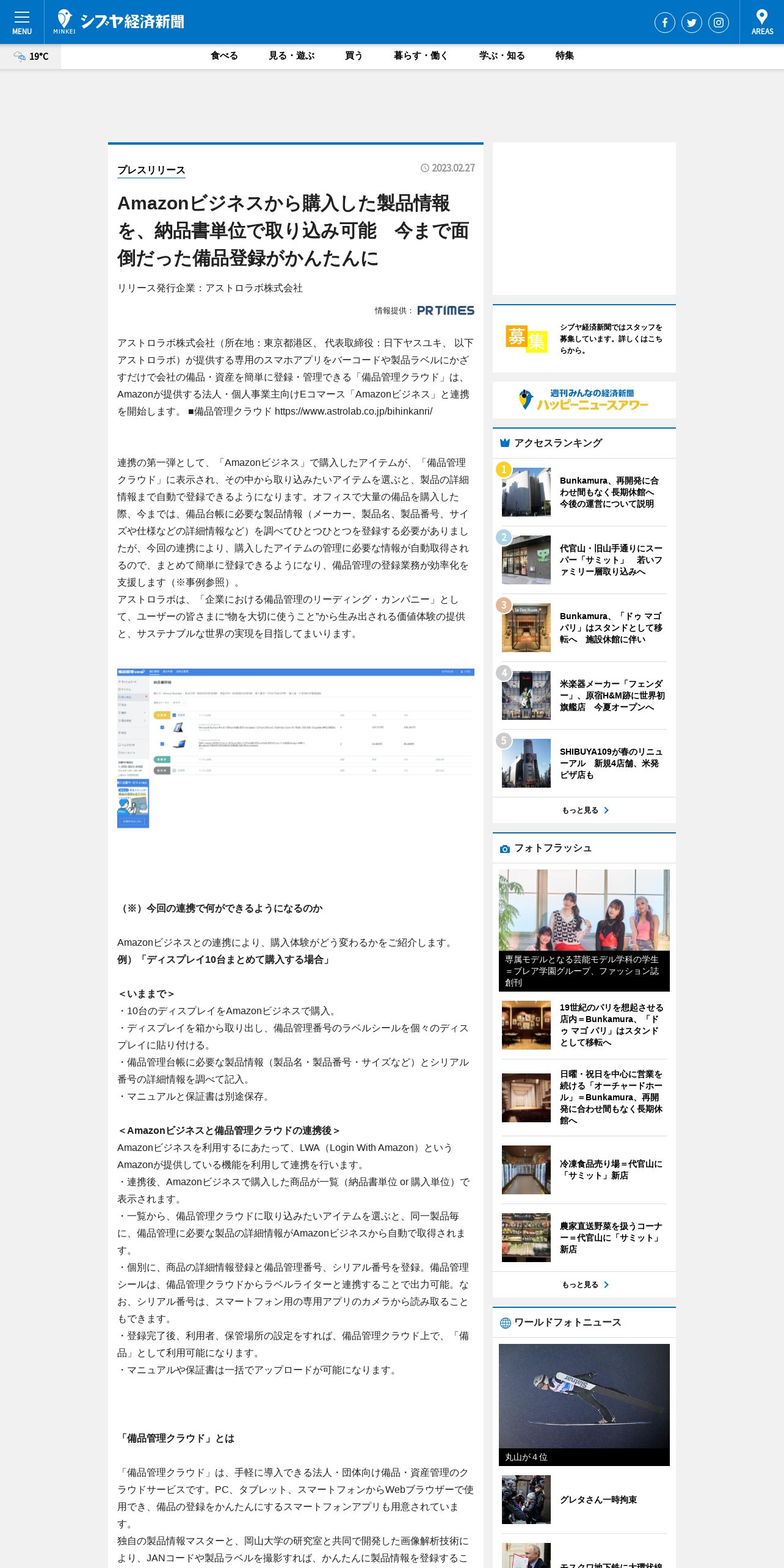The height and width of the screenshot is (1568, 784).
Task: Open the Twitter icon in header
Action: pos(692,23)
